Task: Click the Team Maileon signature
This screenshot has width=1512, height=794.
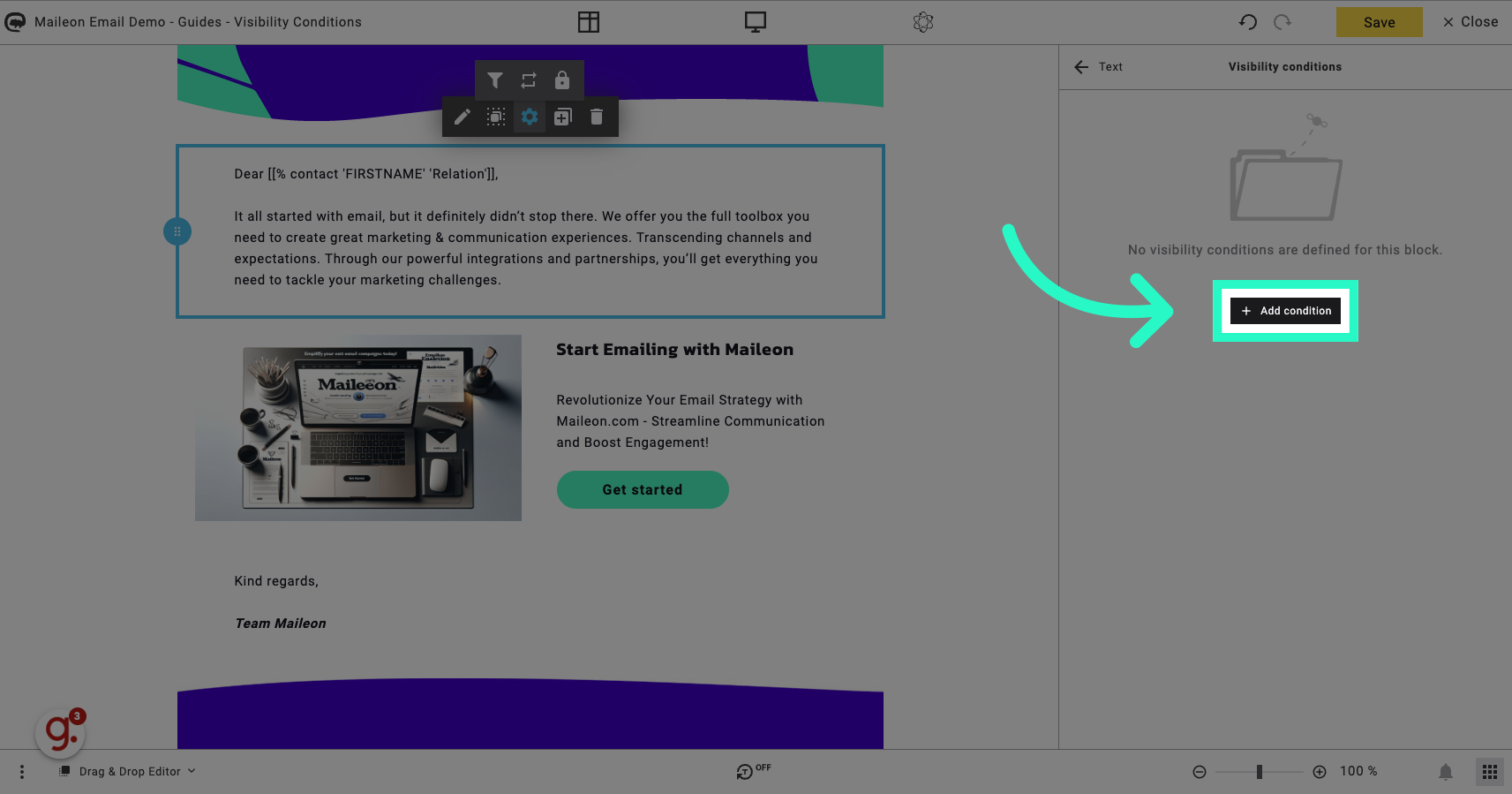Action: click(281, 624)
